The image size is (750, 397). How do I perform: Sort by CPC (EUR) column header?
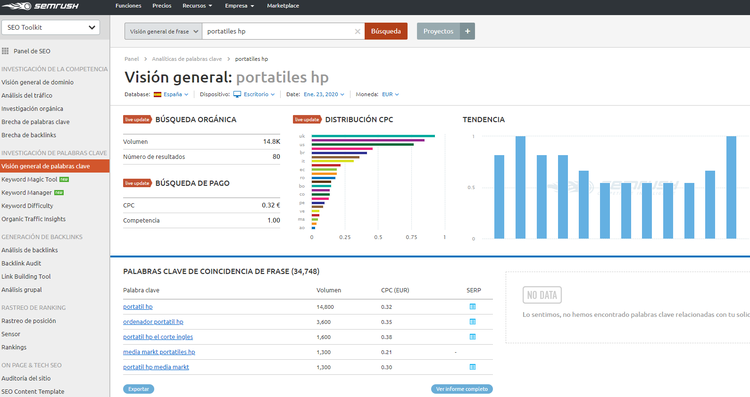coord(395,290)
